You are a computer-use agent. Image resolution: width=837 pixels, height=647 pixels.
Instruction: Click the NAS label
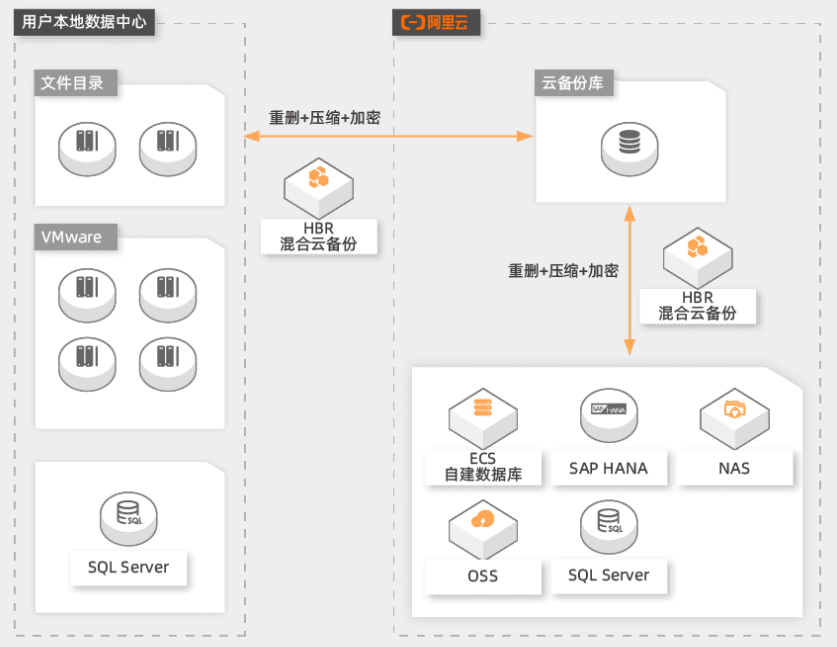click(x=735, y=468)
